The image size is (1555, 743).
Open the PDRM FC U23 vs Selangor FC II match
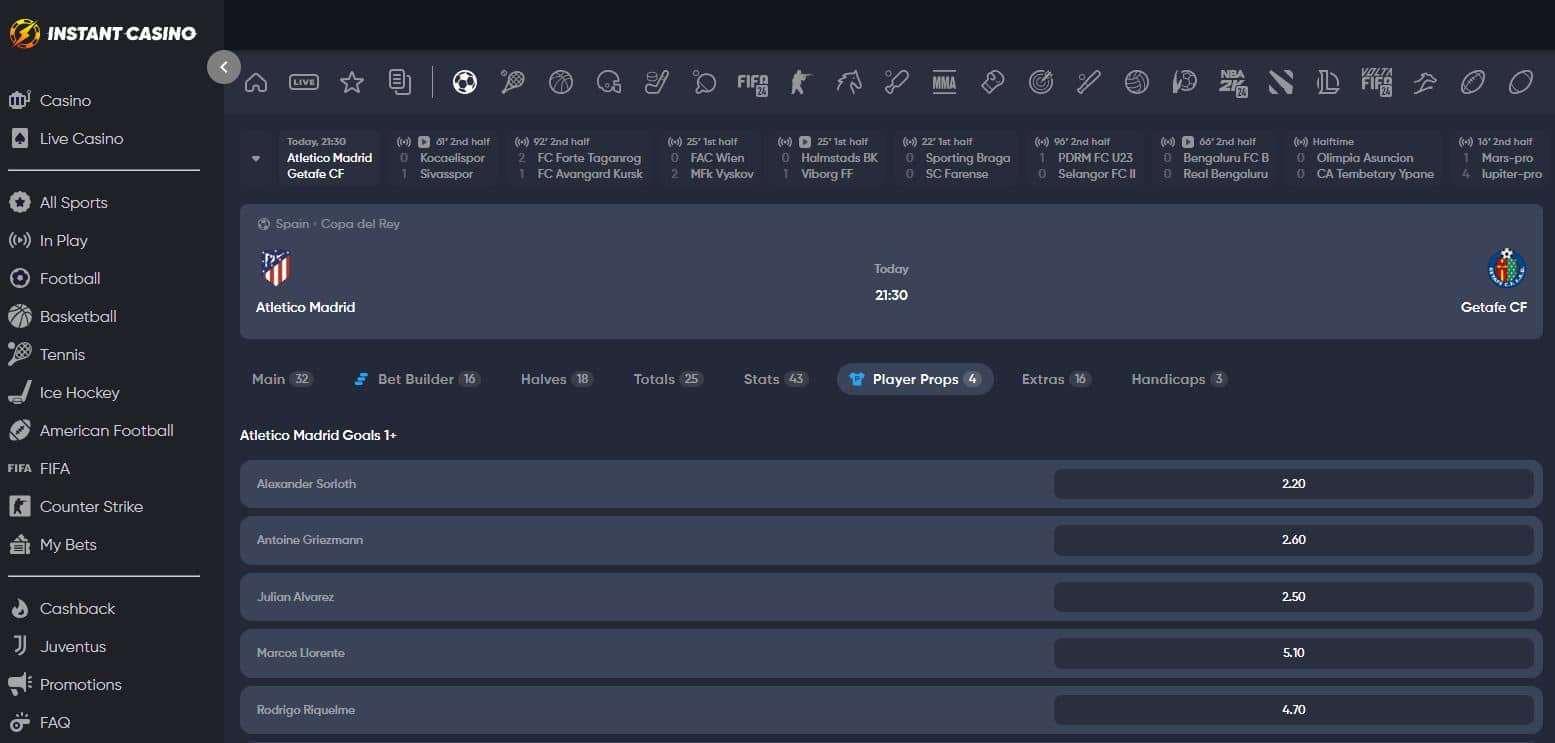(x=1085, y=158)
